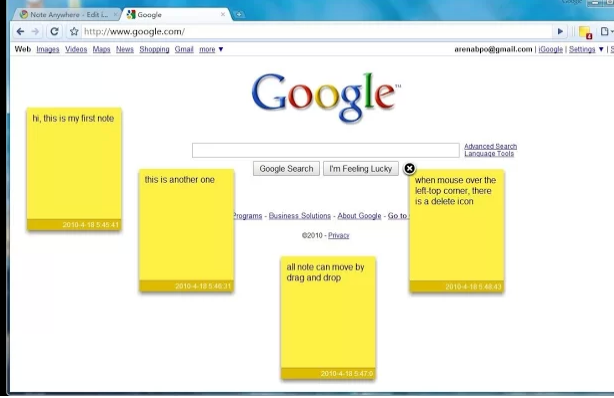Click the 'hi, this is my first note' text
The width and height of the screenshot is (614, 398).
[73, 118]
